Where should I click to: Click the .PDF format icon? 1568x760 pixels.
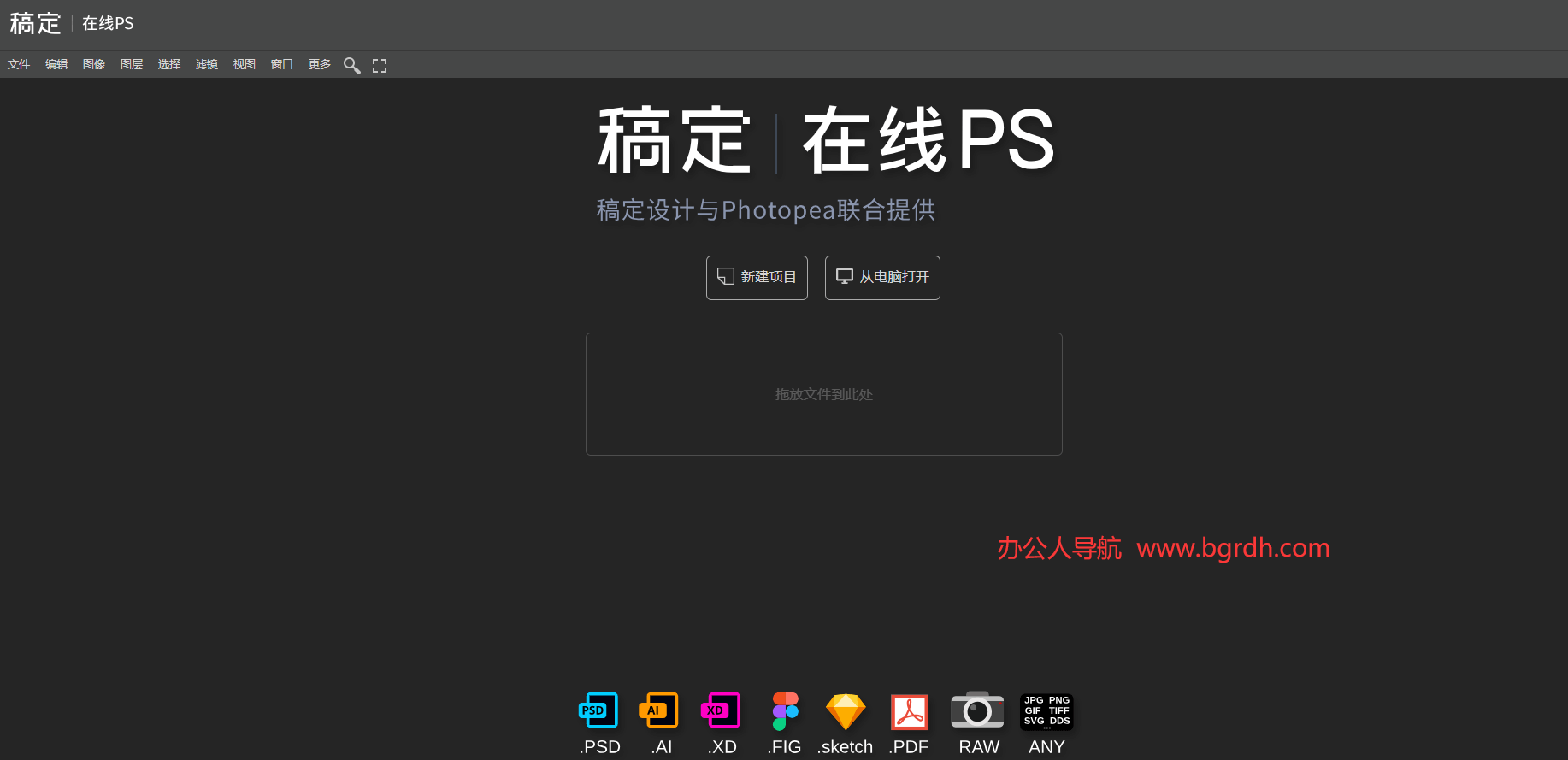click(x=910, y=711)
